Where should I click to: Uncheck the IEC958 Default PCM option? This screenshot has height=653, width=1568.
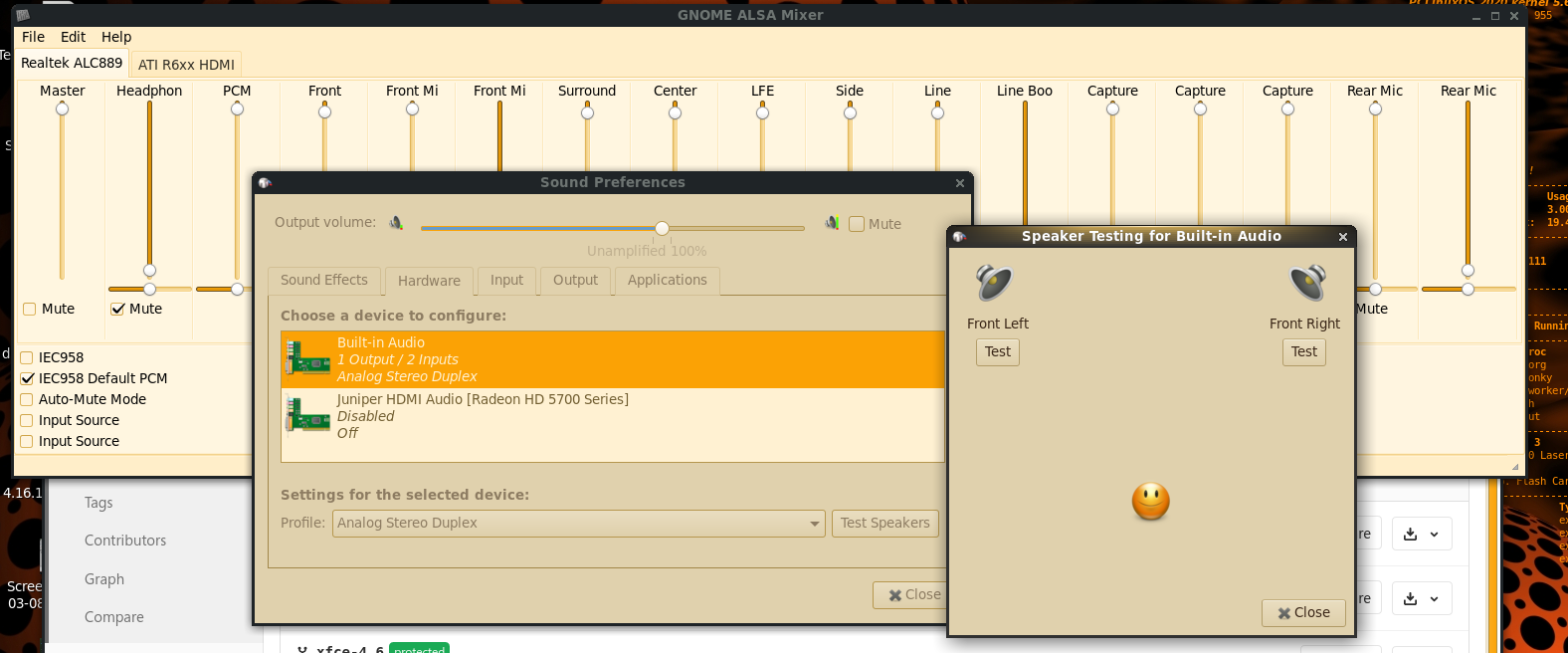tap(28, 378)
